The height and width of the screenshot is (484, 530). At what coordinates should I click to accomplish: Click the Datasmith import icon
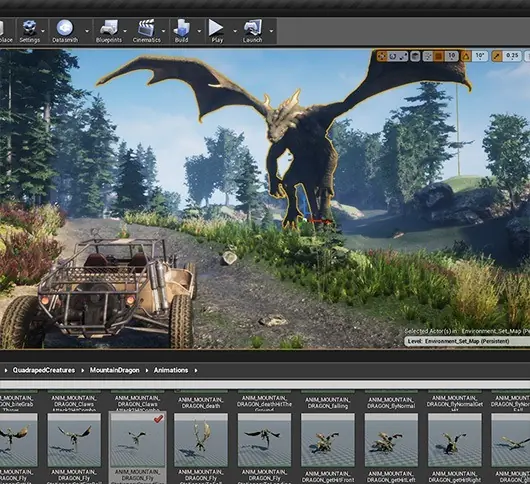click(x=65, y=31)
